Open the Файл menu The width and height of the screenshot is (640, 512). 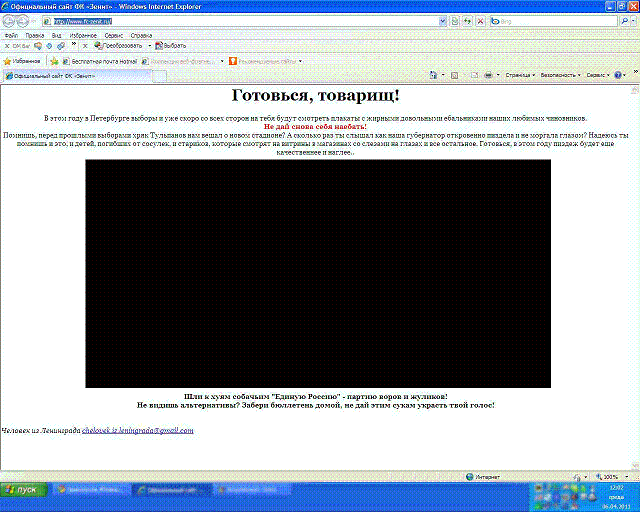11,34
